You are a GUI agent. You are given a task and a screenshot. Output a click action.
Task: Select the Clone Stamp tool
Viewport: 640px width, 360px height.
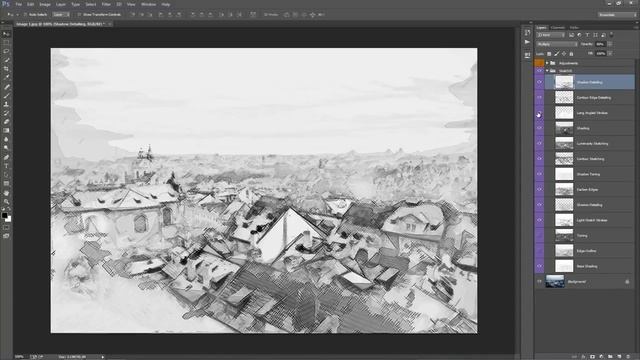click(x=6, y=104)
